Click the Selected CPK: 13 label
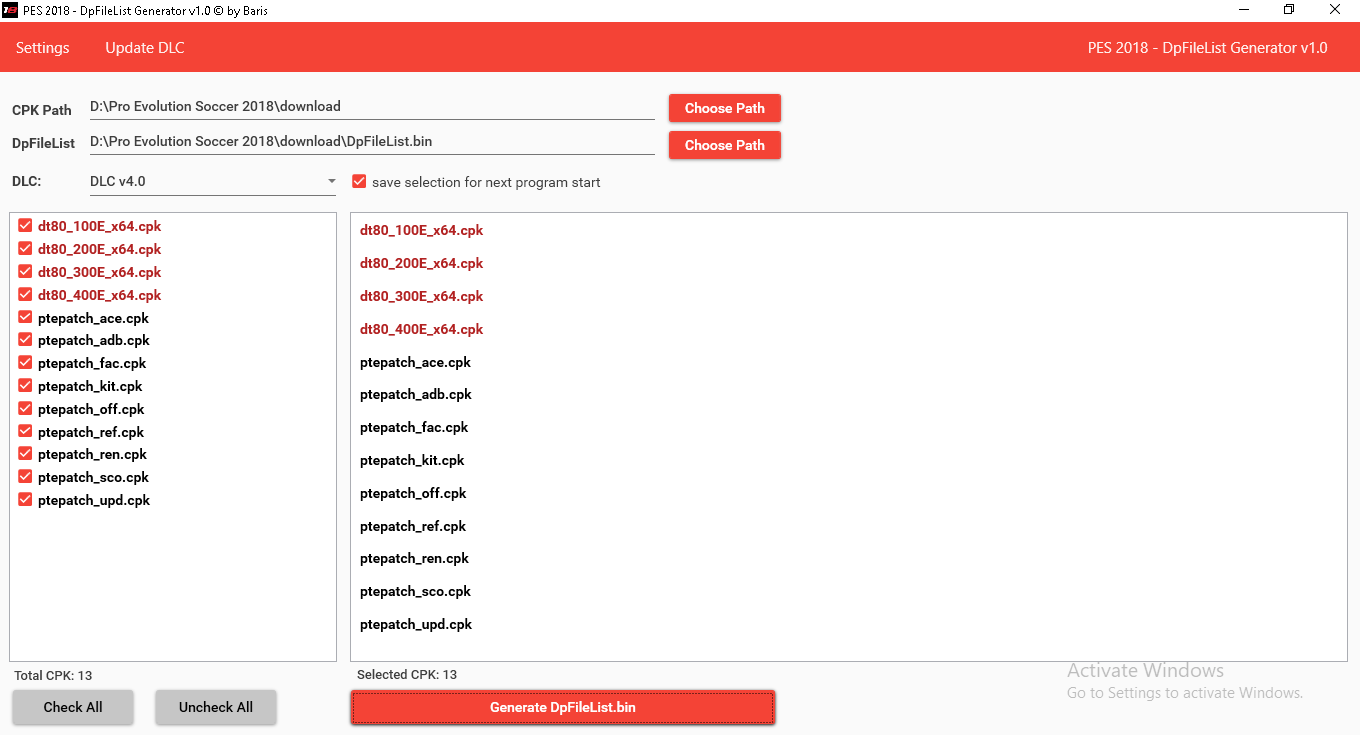Image resolution: width=1360 pixels, height=735 pixels. pyautogui.click(x=407, y=675)
